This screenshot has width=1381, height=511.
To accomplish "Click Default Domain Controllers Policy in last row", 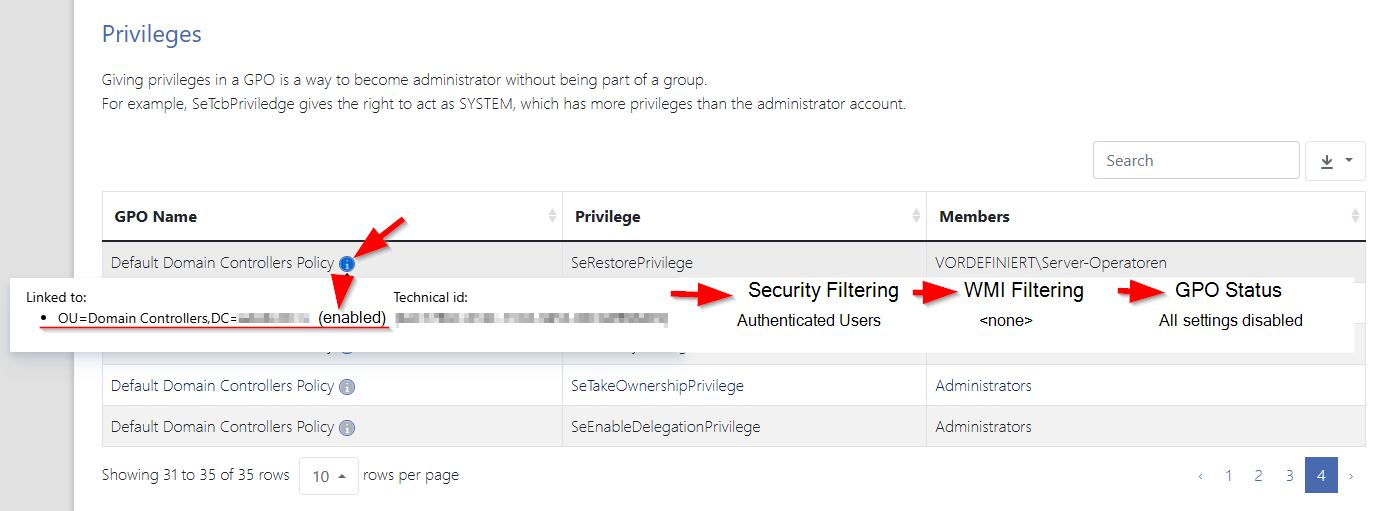I will click(222, 427).
